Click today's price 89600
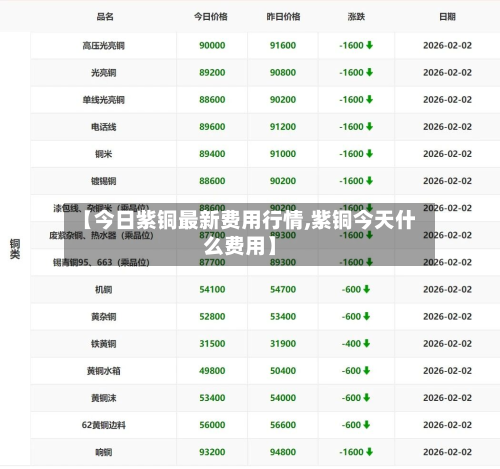 point(212,127)
